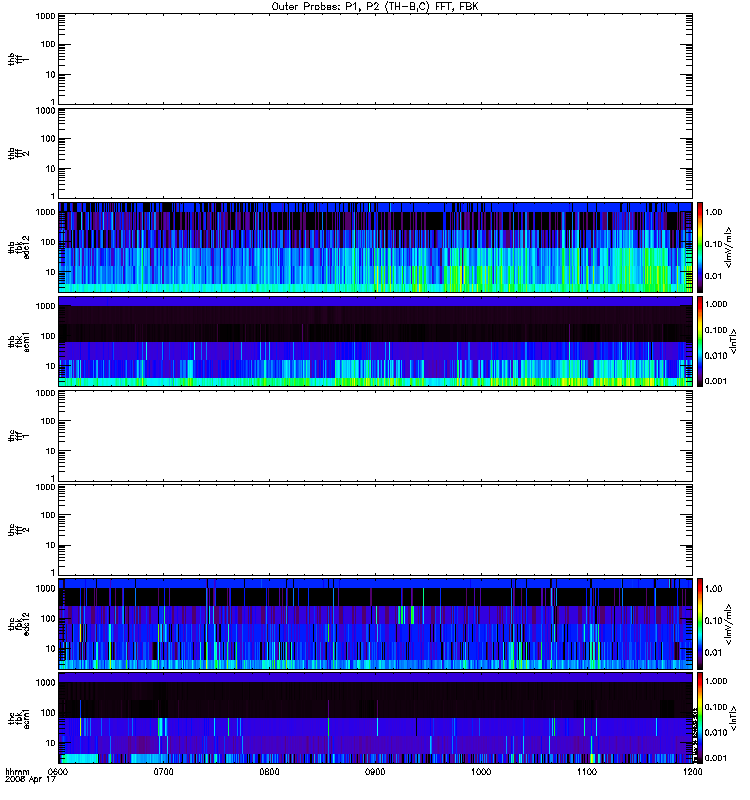Click the "thb fff 1" y-axis title
The width and height of the screenshot is (750, 800).
tap(19, 59)
